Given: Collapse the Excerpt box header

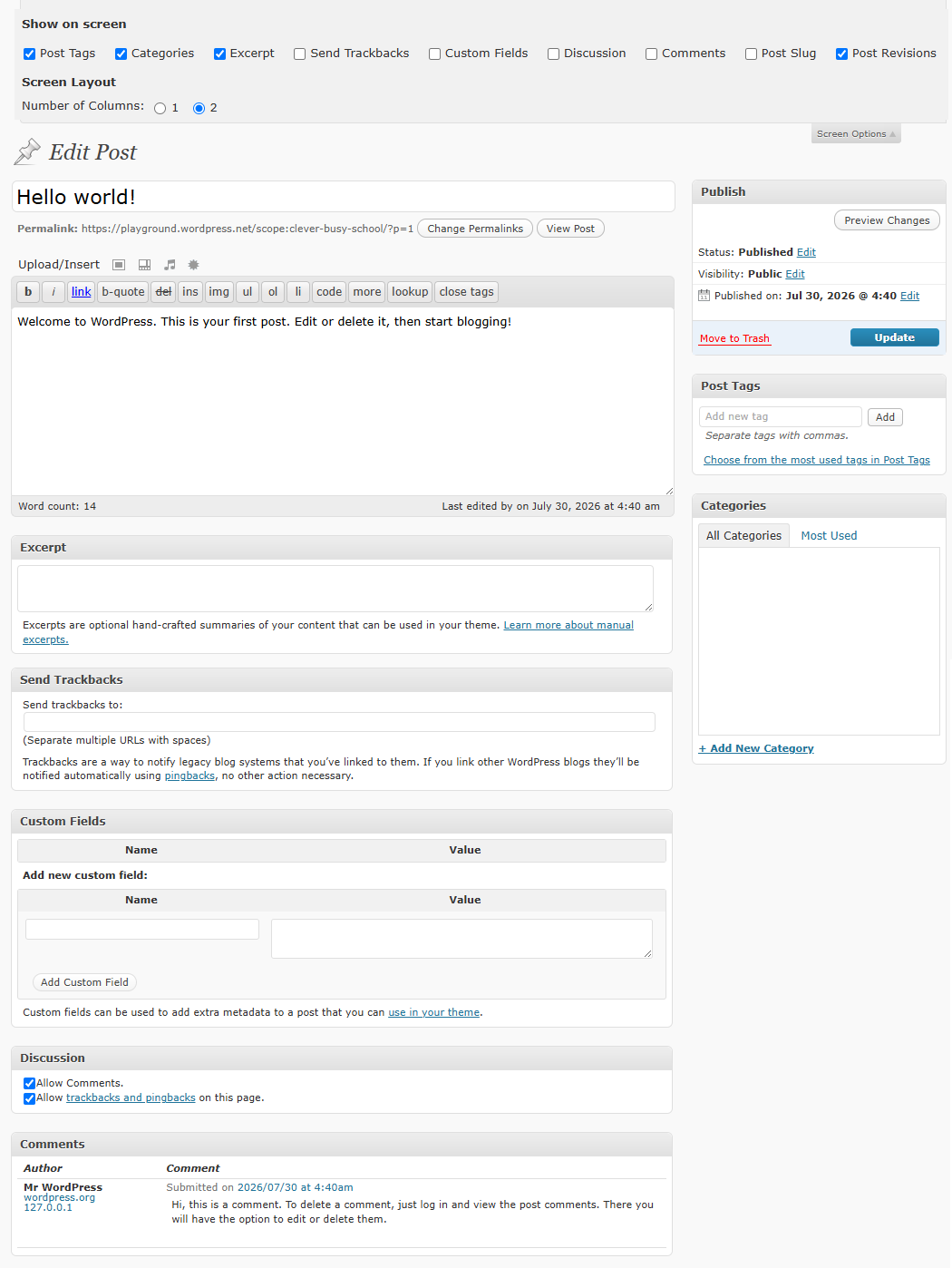Looking at the screenshot, I should (342, 547).
